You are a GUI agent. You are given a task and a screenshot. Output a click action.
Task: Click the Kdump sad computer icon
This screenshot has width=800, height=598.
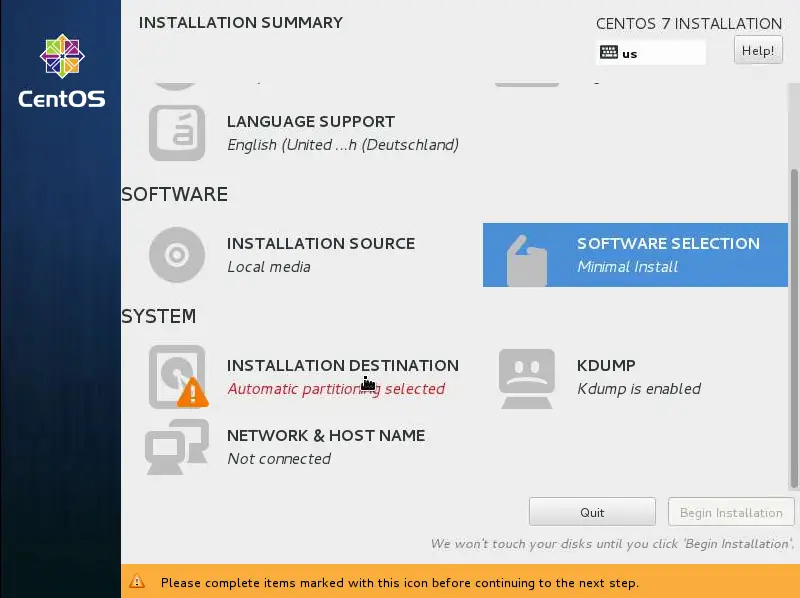(527, 378)
